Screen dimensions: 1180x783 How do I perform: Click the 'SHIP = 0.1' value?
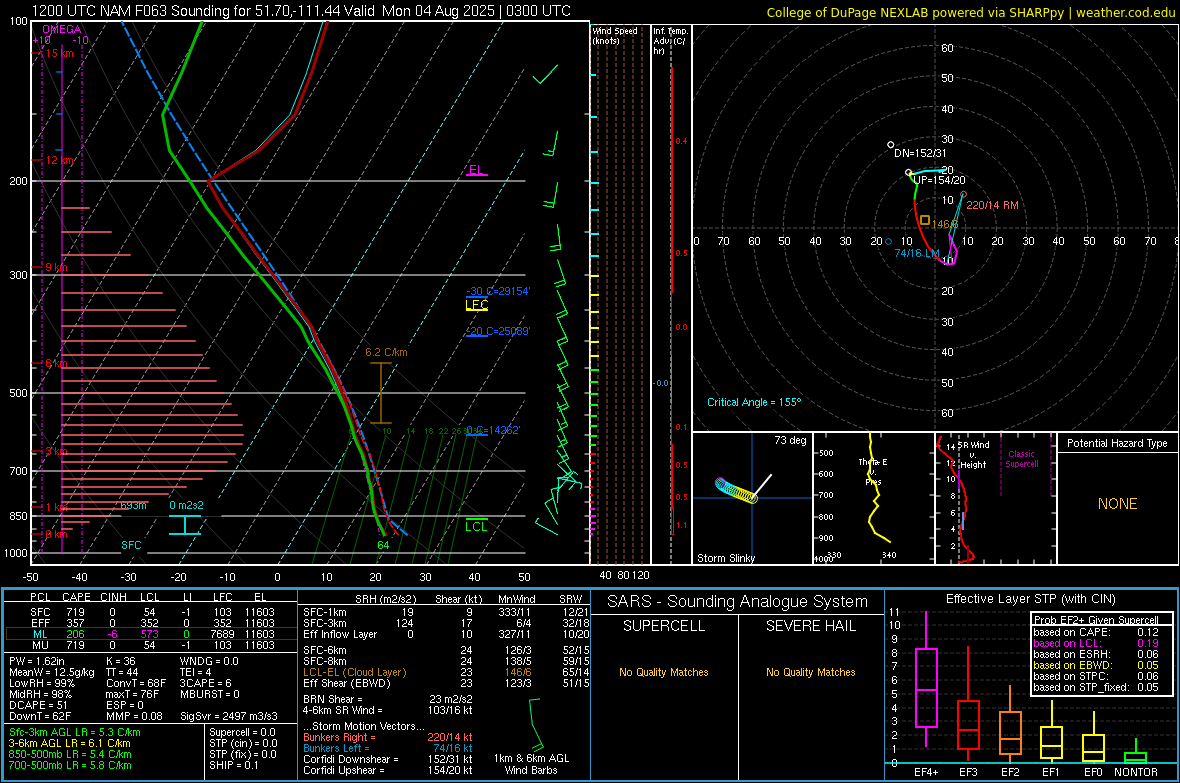point(234,765)
